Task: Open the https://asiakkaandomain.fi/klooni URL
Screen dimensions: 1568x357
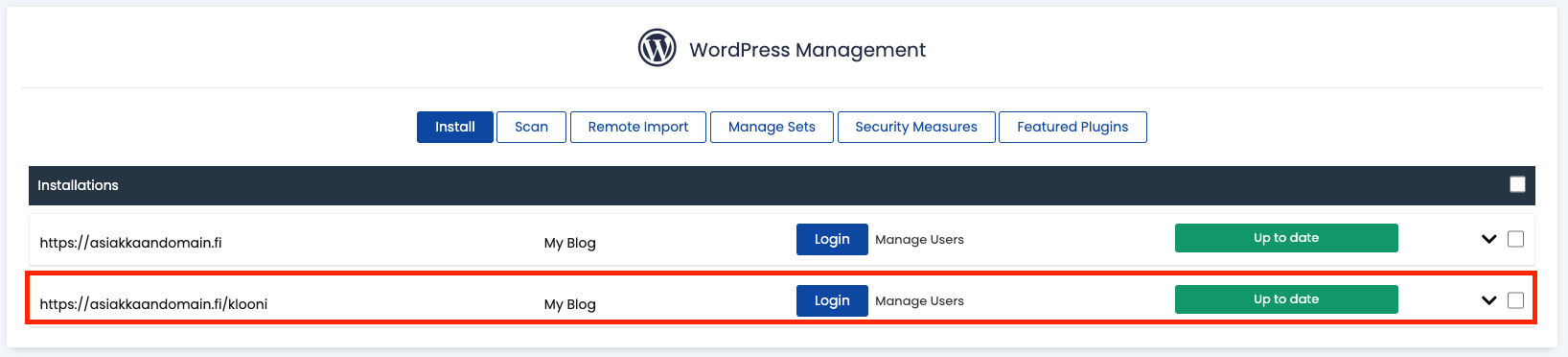Action: point(153,304)
